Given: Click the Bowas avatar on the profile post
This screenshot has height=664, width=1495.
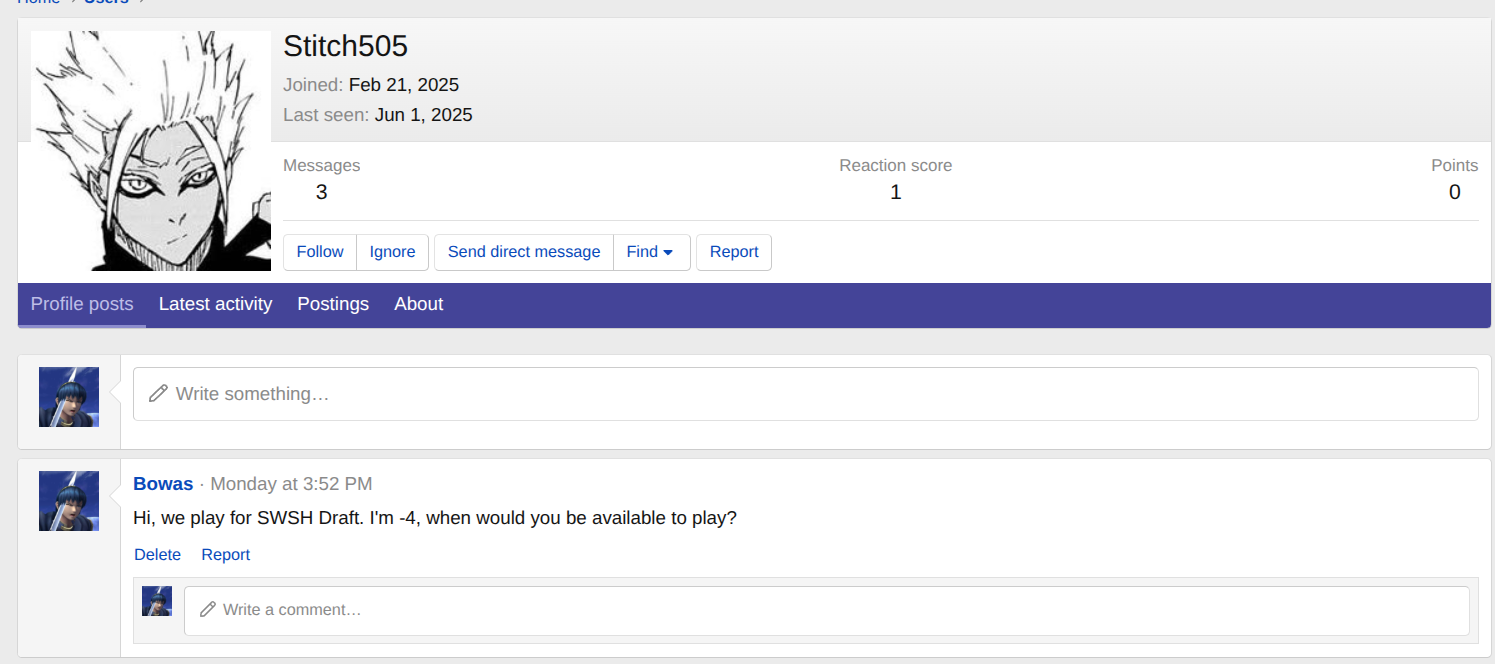Looking at the screenshot, I should point(69,501).
